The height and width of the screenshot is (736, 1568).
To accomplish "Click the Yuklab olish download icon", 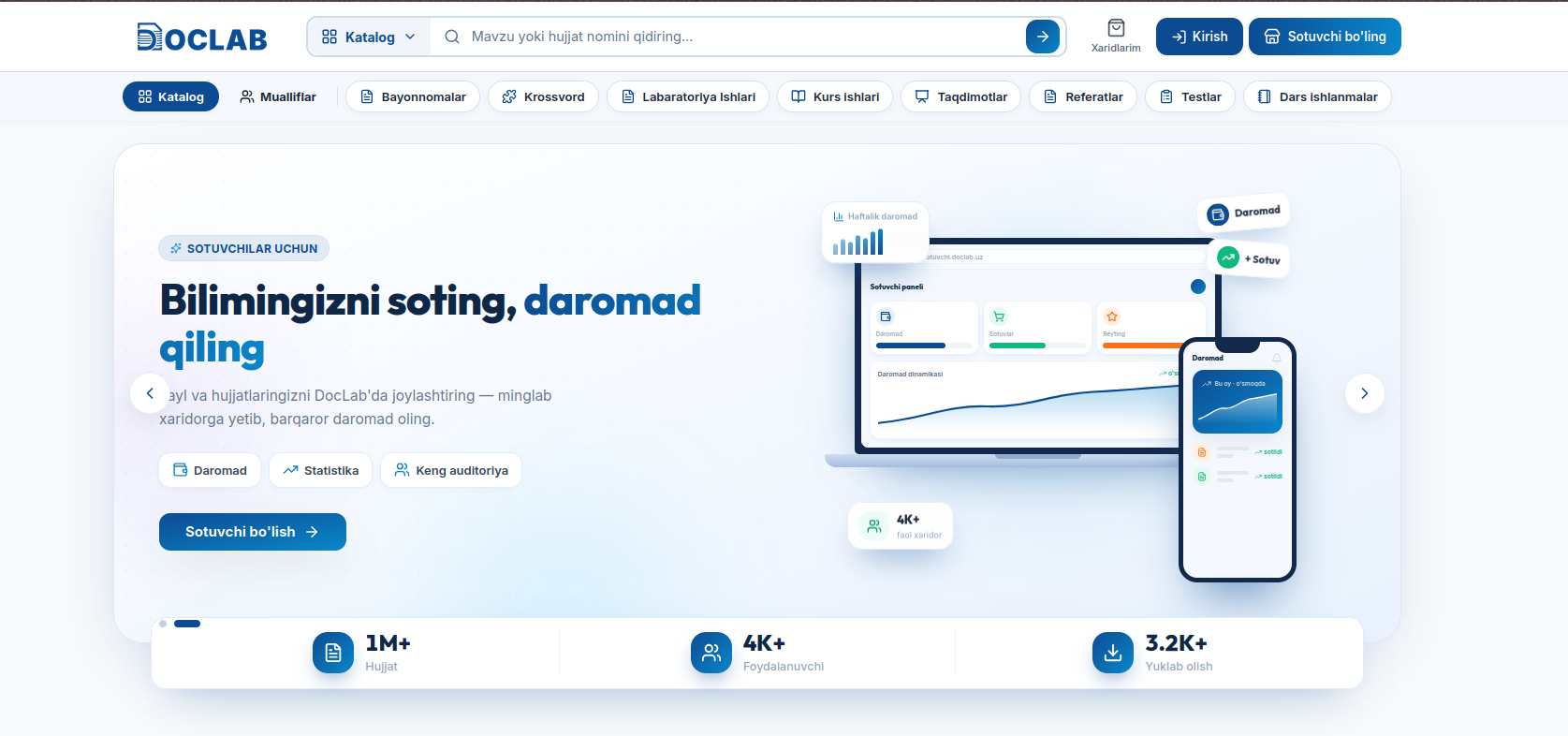I will tap(1113, 653).
